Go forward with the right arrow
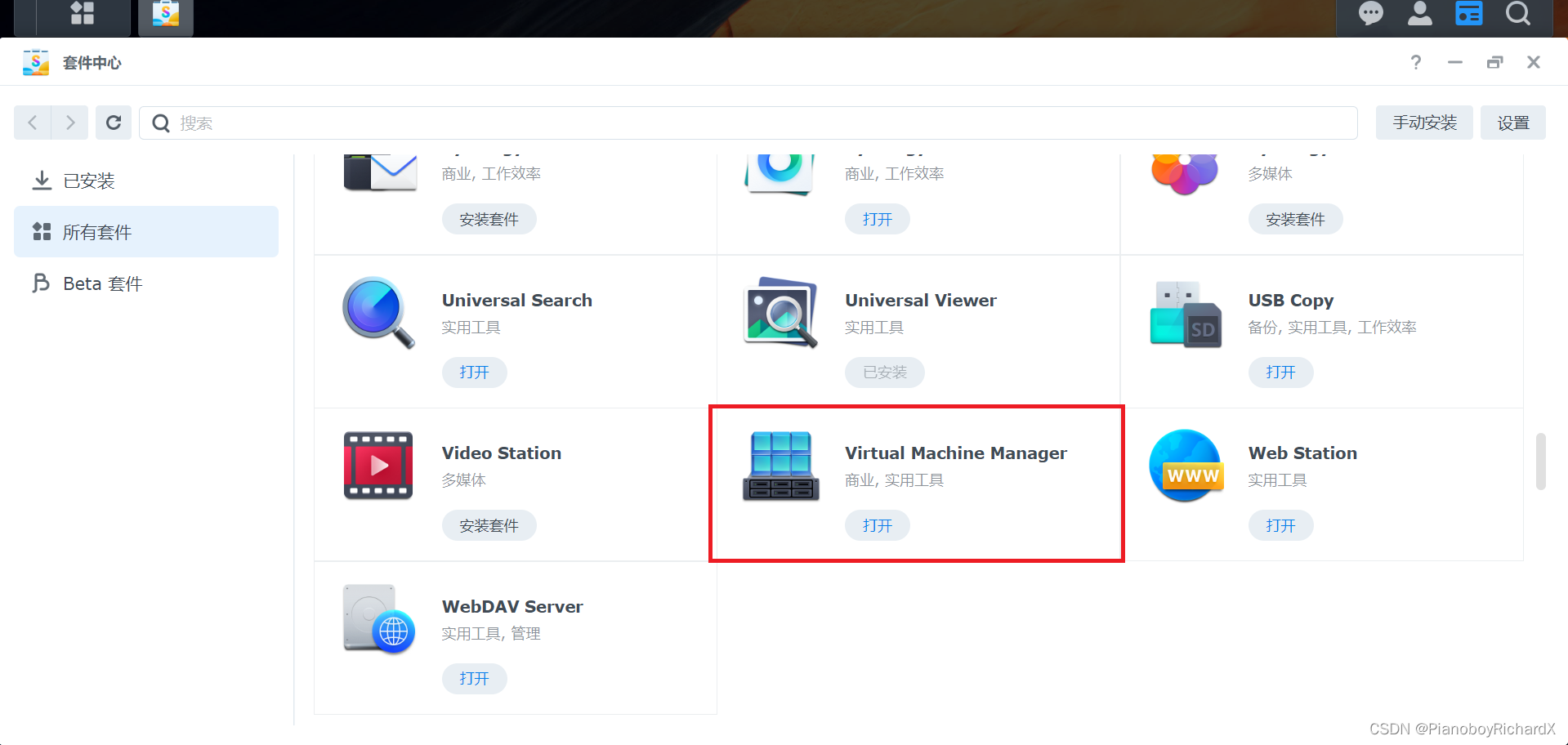The height and width of the screenshot is (745, 1568). point(70,123)
